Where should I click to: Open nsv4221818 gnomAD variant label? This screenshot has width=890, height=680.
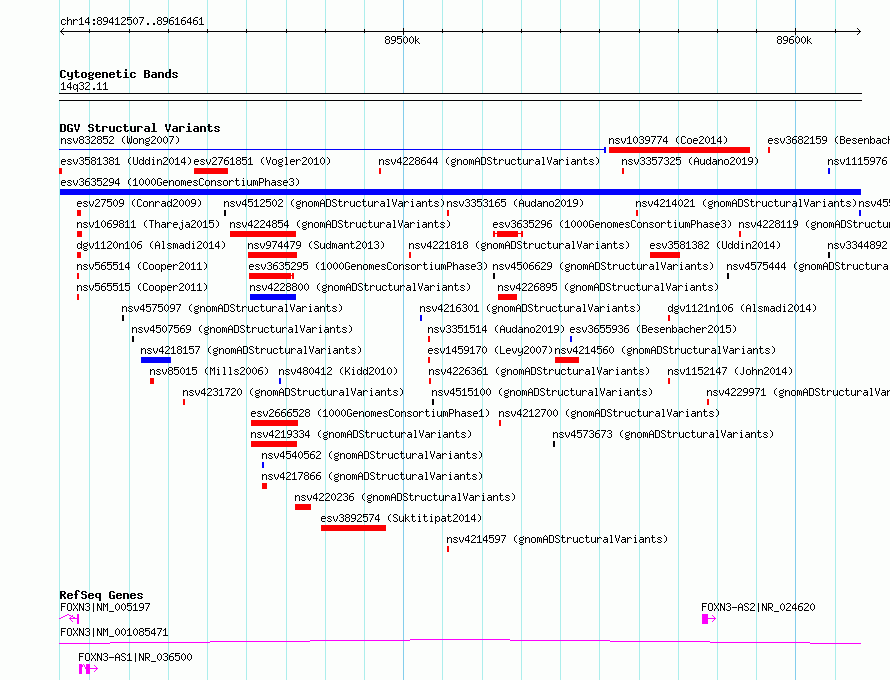[x=519, y=245]
